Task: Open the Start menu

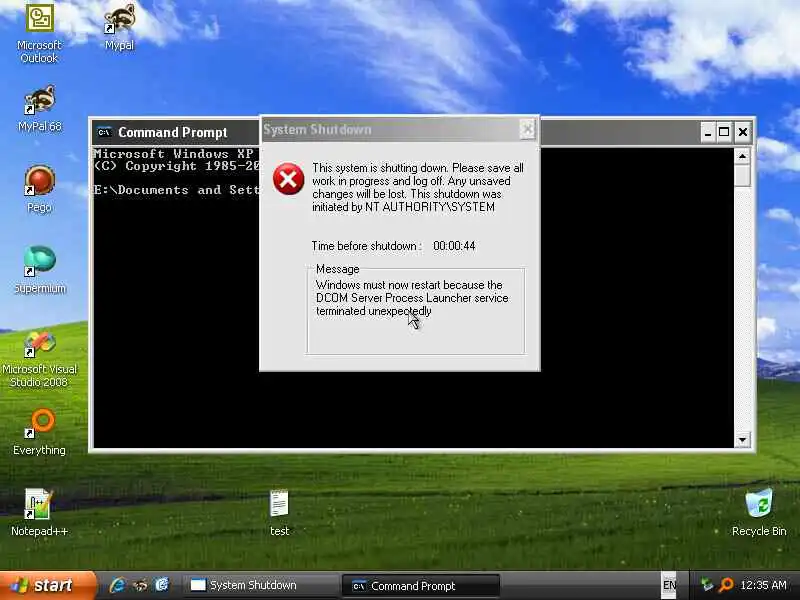Action: pos(47,585)
